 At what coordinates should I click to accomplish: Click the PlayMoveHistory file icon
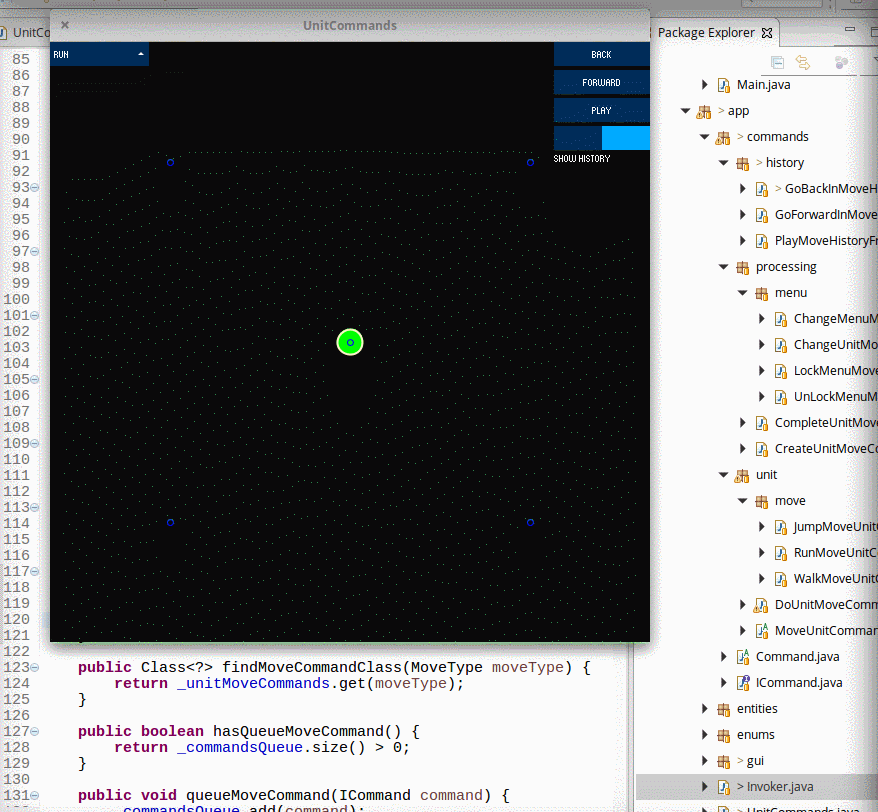pyautogui.click(x=762, y=241)
